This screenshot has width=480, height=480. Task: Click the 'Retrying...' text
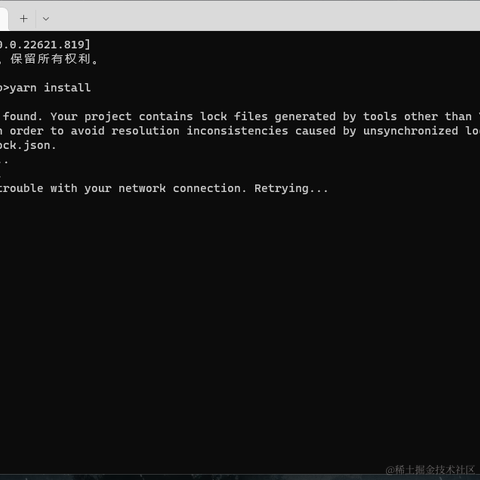coord(291,189)
